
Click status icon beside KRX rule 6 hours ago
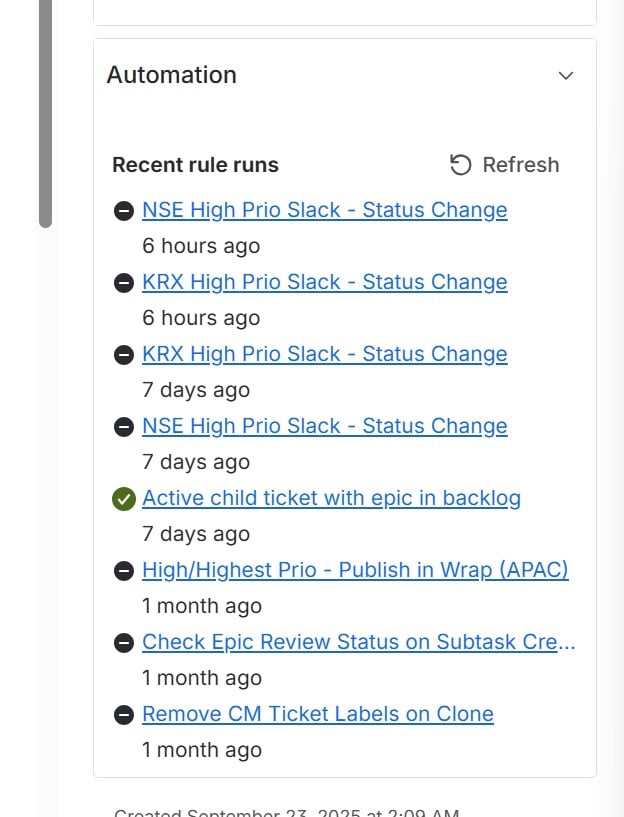tap(123, 283)
